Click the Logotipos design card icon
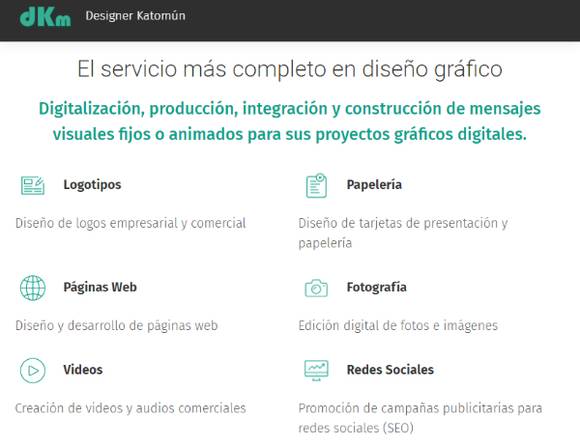580x440 pixels. tap(33, 186)
